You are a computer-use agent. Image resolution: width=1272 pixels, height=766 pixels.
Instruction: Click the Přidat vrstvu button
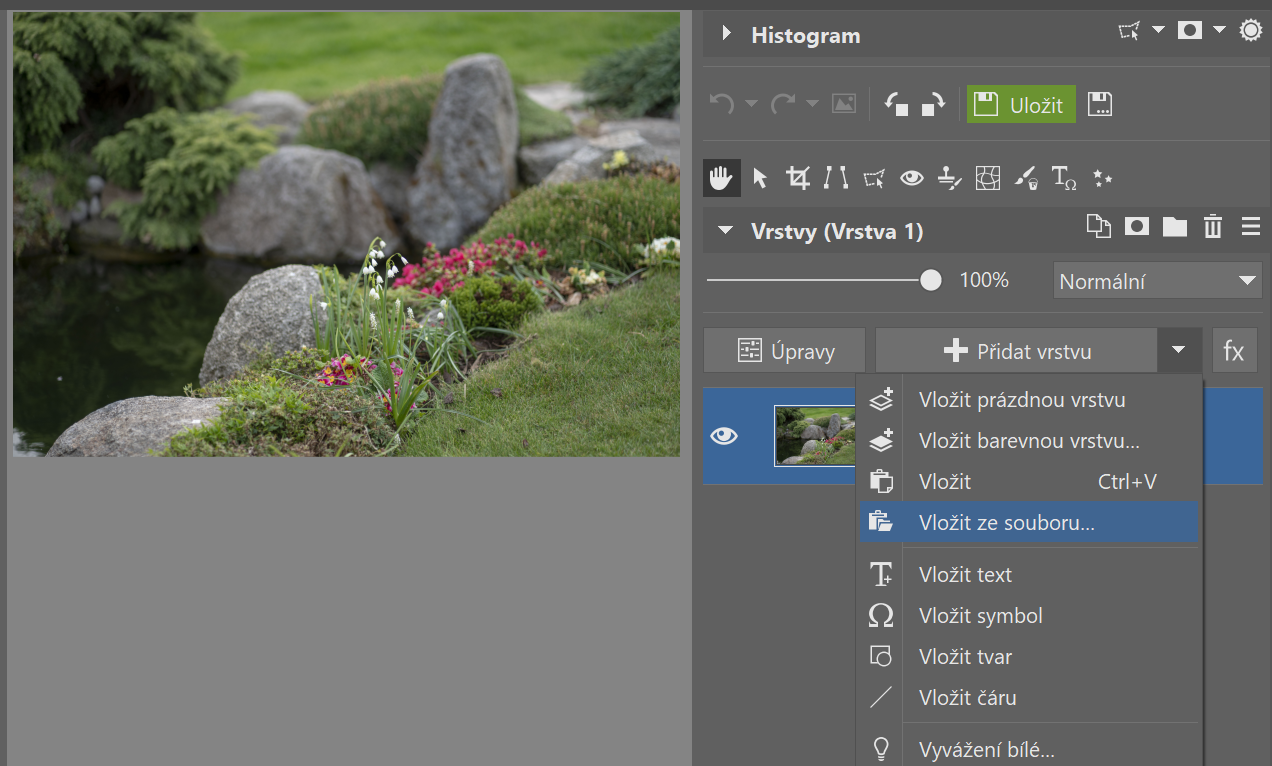(x=1017, y=351)
